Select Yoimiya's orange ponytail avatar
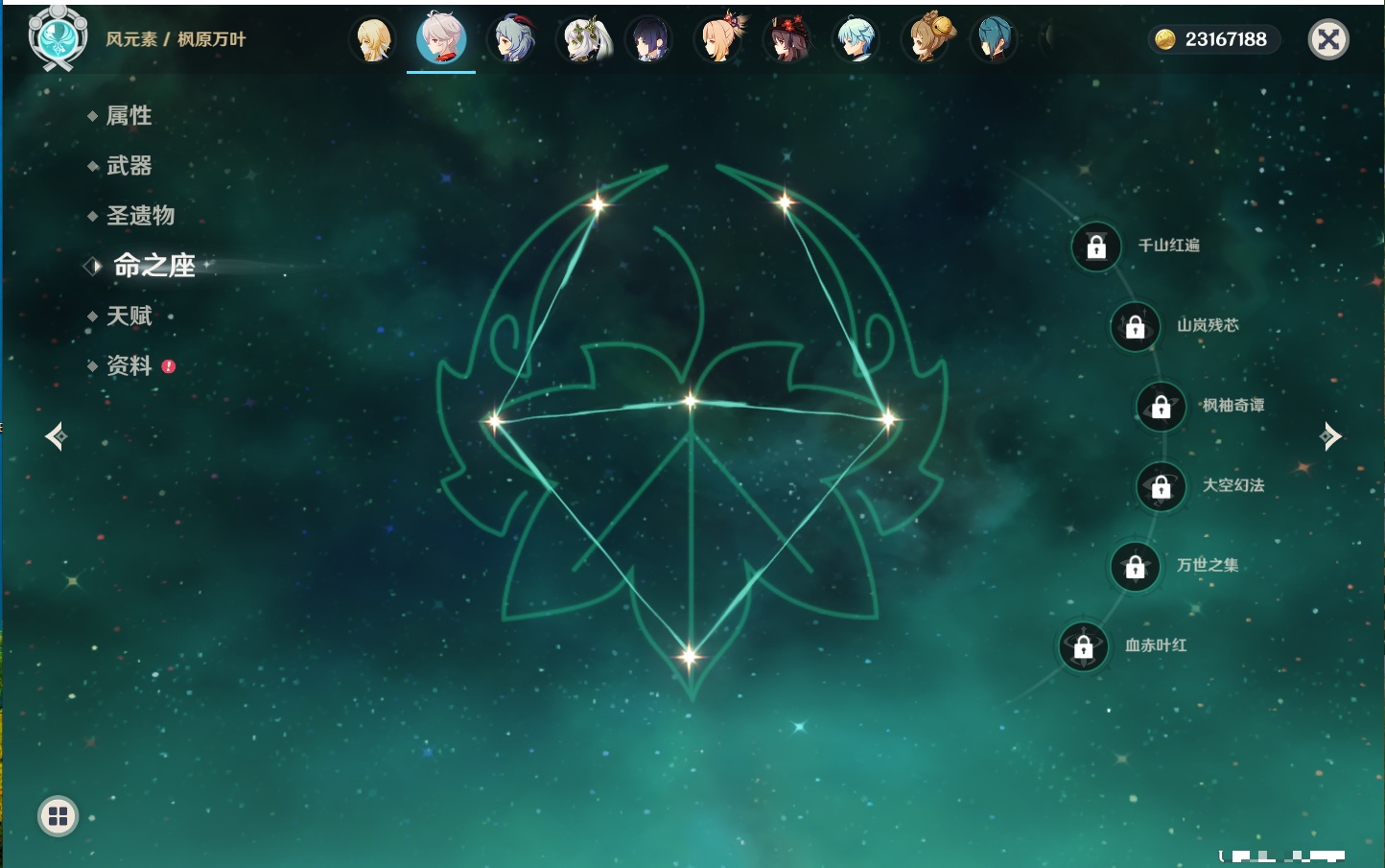Viewport: 1385px width, 868px height. coord(718,40)
